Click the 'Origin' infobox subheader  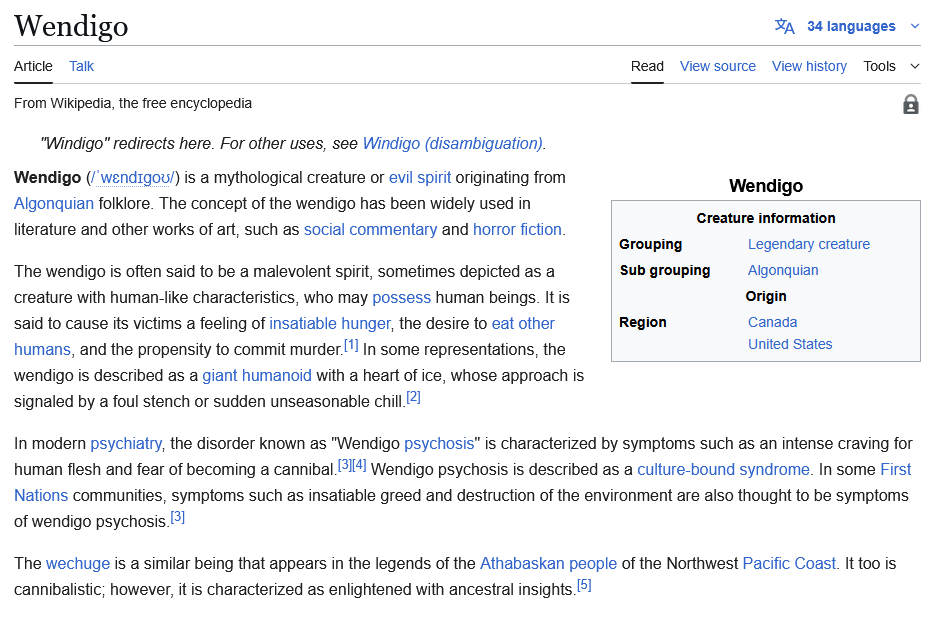(765, 297)
